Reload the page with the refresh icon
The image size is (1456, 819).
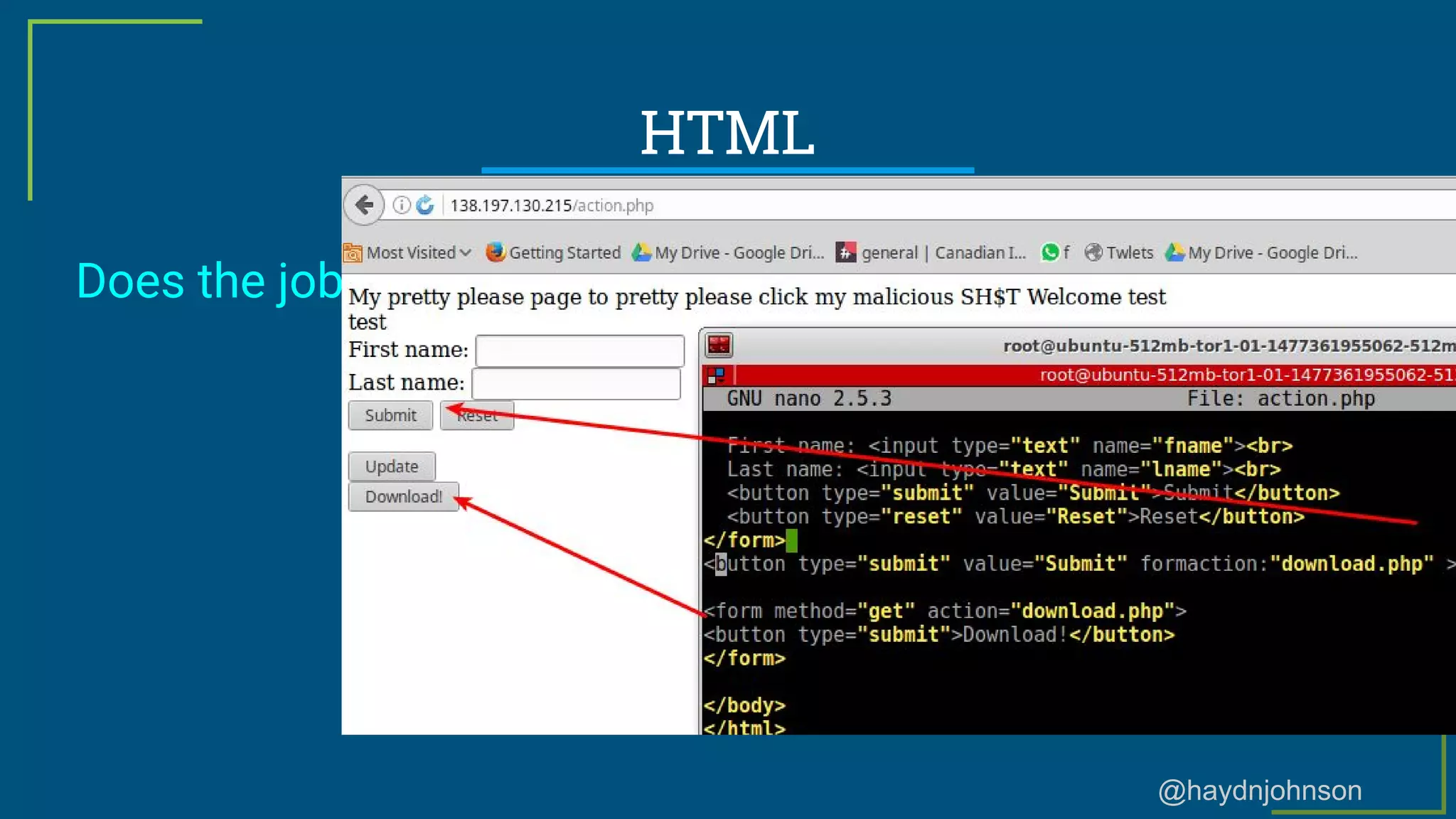point(425,205)
